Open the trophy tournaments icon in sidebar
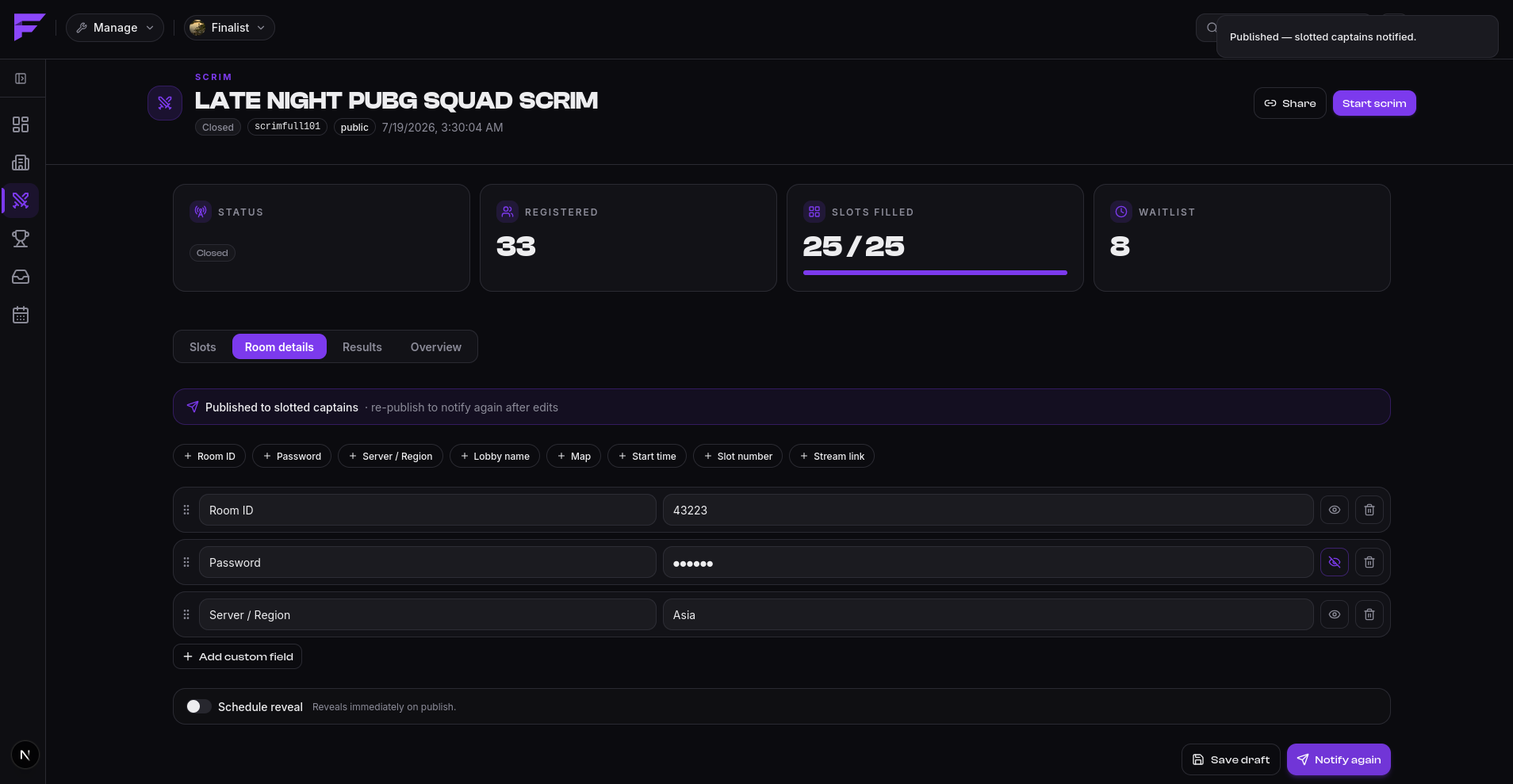The width and height of the screenshot is (1513, 784). [21, 239]
